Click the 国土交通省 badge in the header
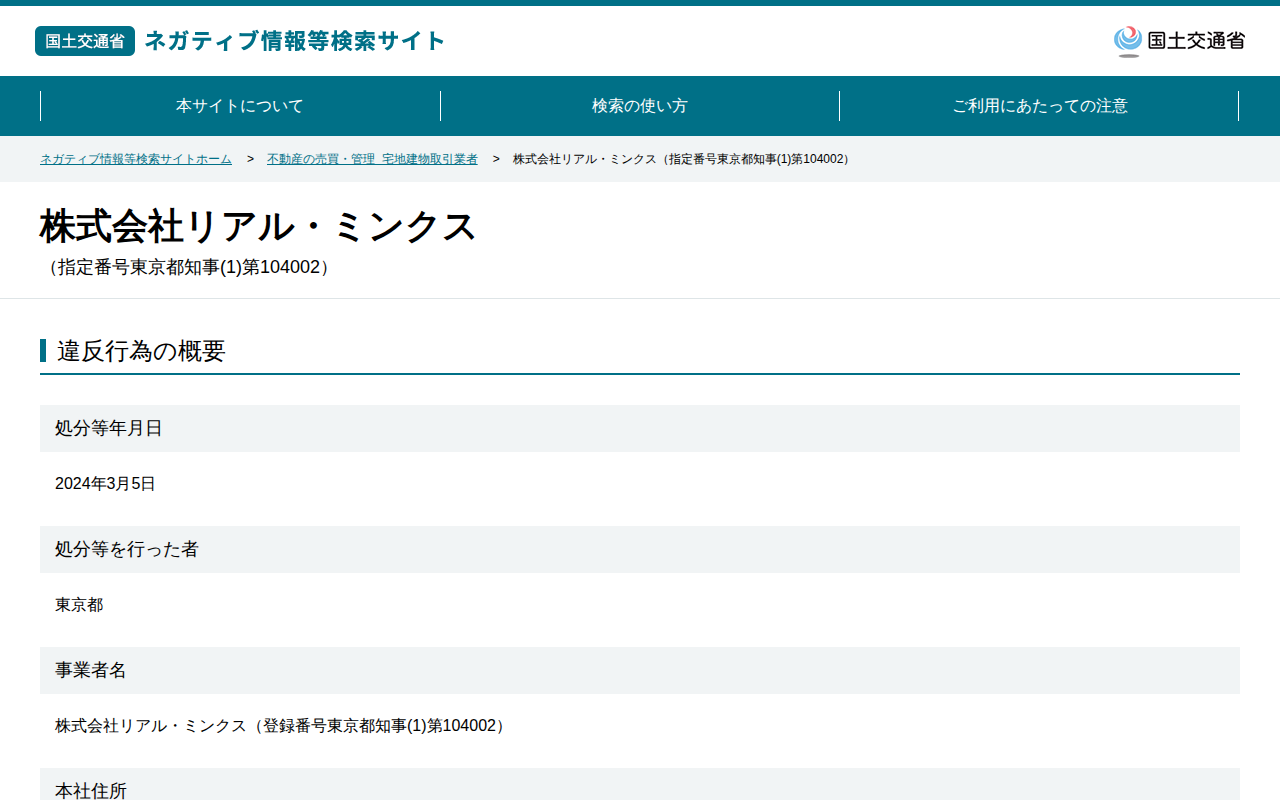 tap(85, 41)
